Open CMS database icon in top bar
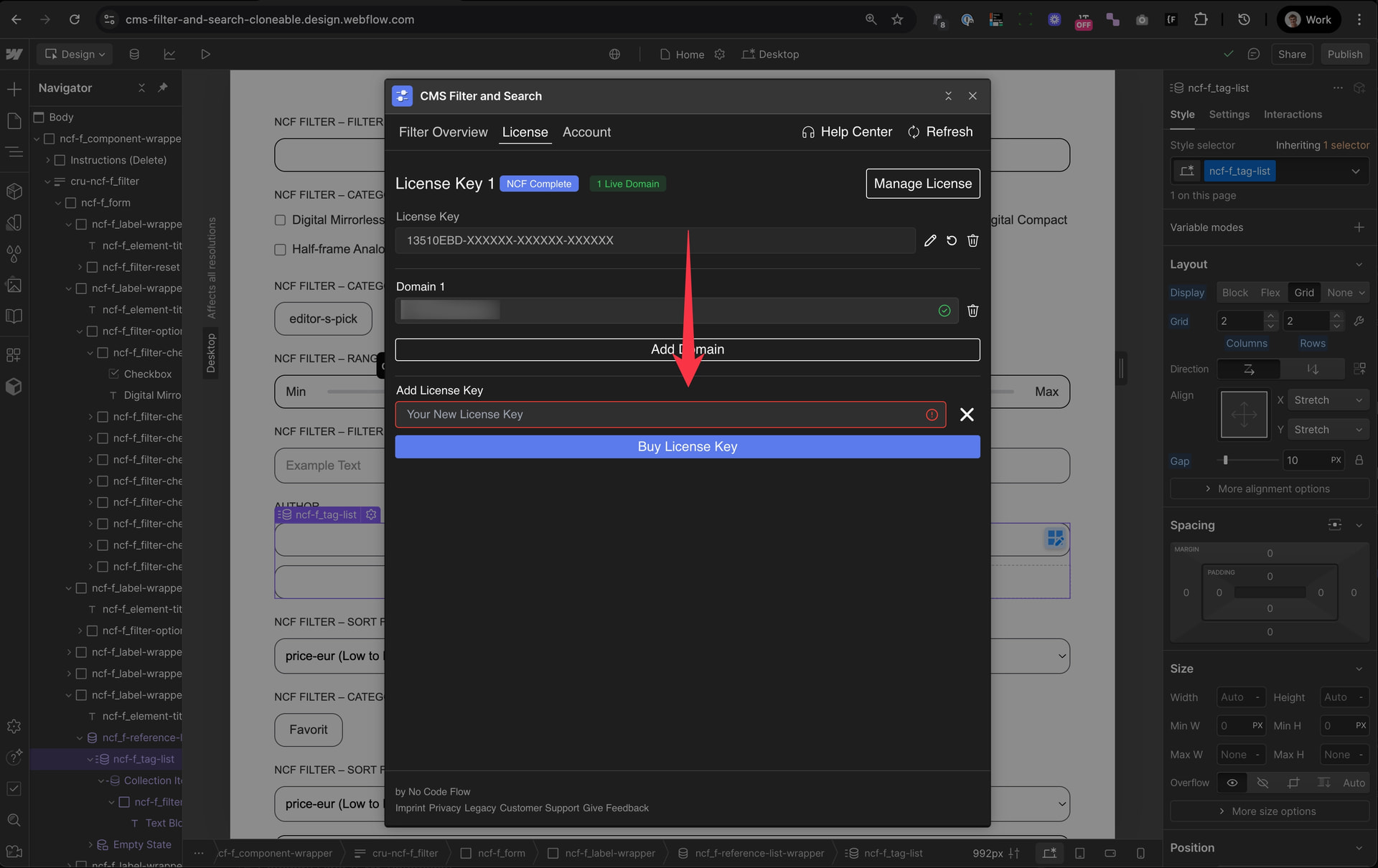 134,55
